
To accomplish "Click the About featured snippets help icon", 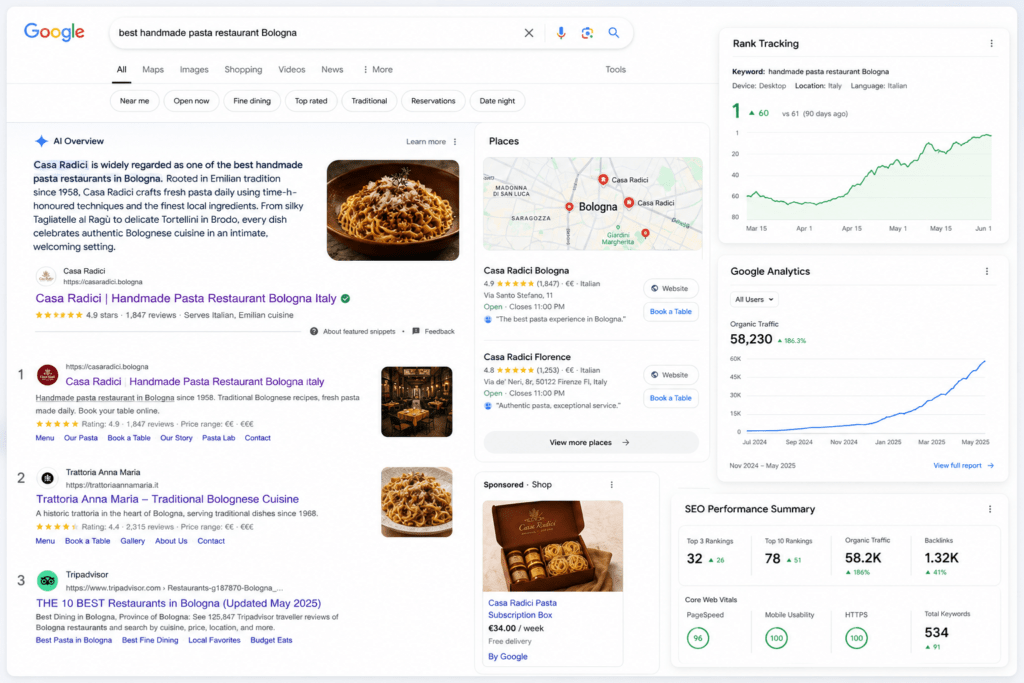I will click(x=314, y=332).
